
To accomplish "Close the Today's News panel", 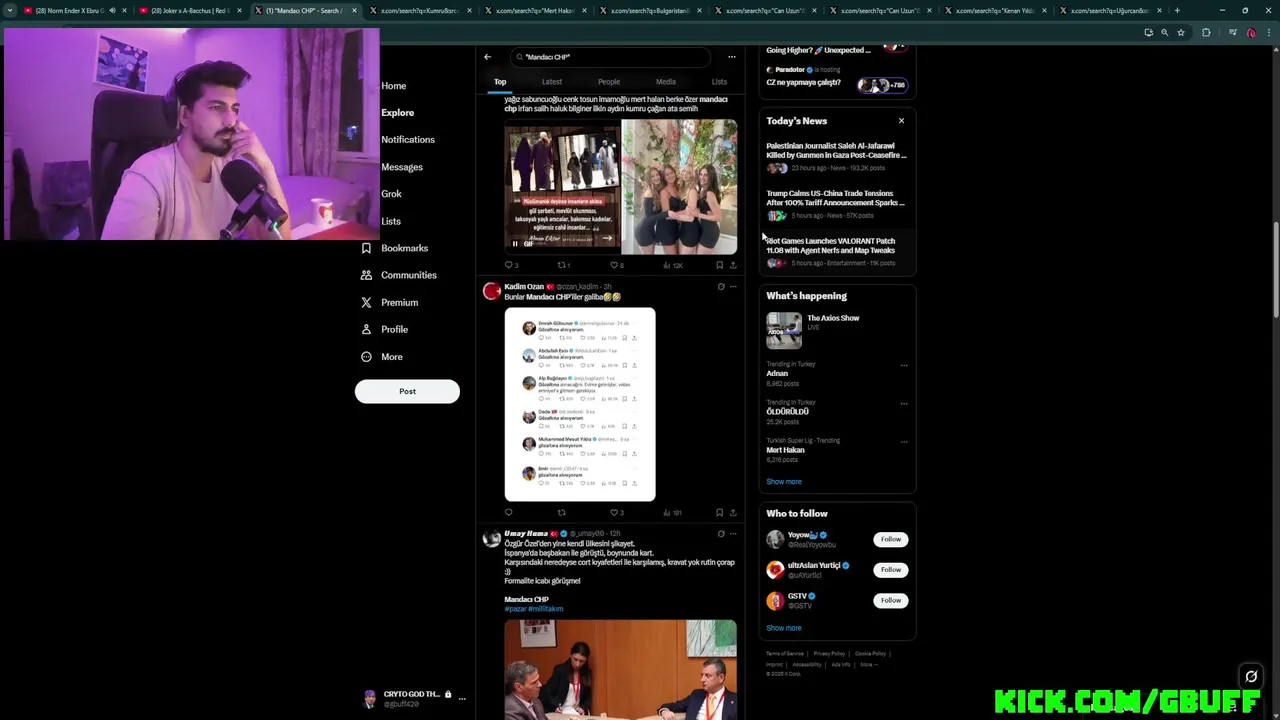I will pyautogui.click(x=901, y=121).
